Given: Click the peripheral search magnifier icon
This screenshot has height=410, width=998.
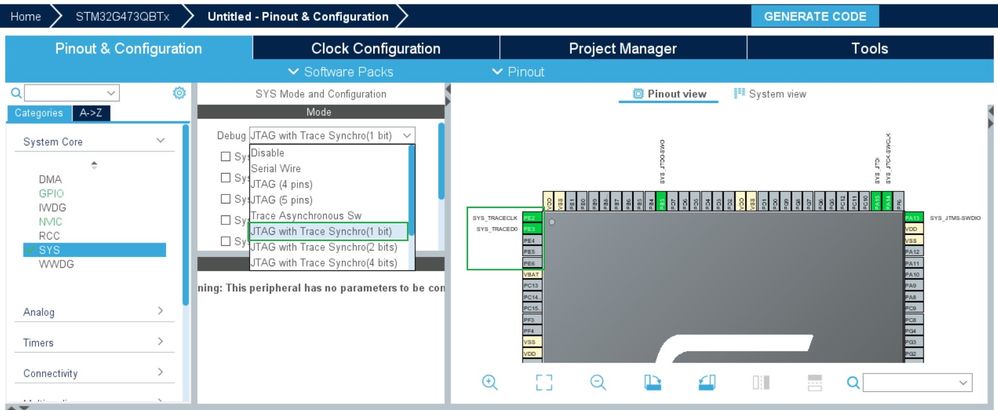Looking at the screenshot, I should tap(17, 93).
